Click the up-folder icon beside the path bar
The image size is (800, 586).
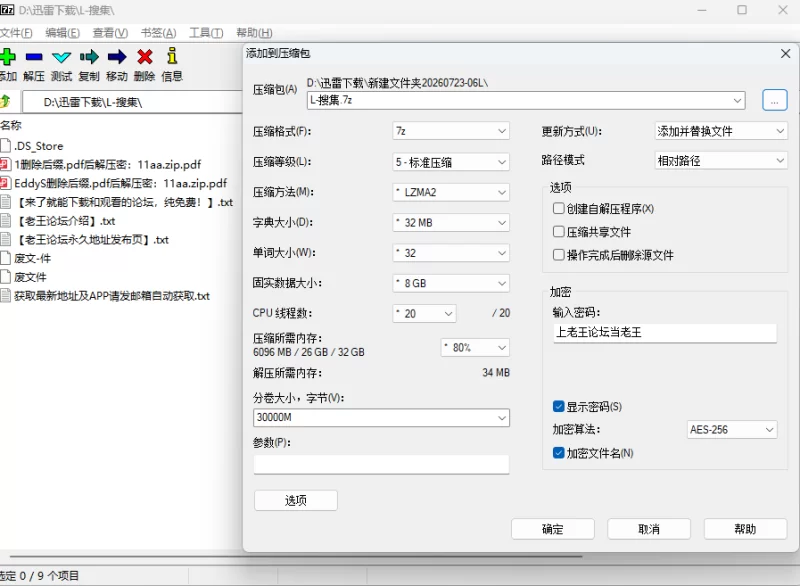click(x=5, y=101)
